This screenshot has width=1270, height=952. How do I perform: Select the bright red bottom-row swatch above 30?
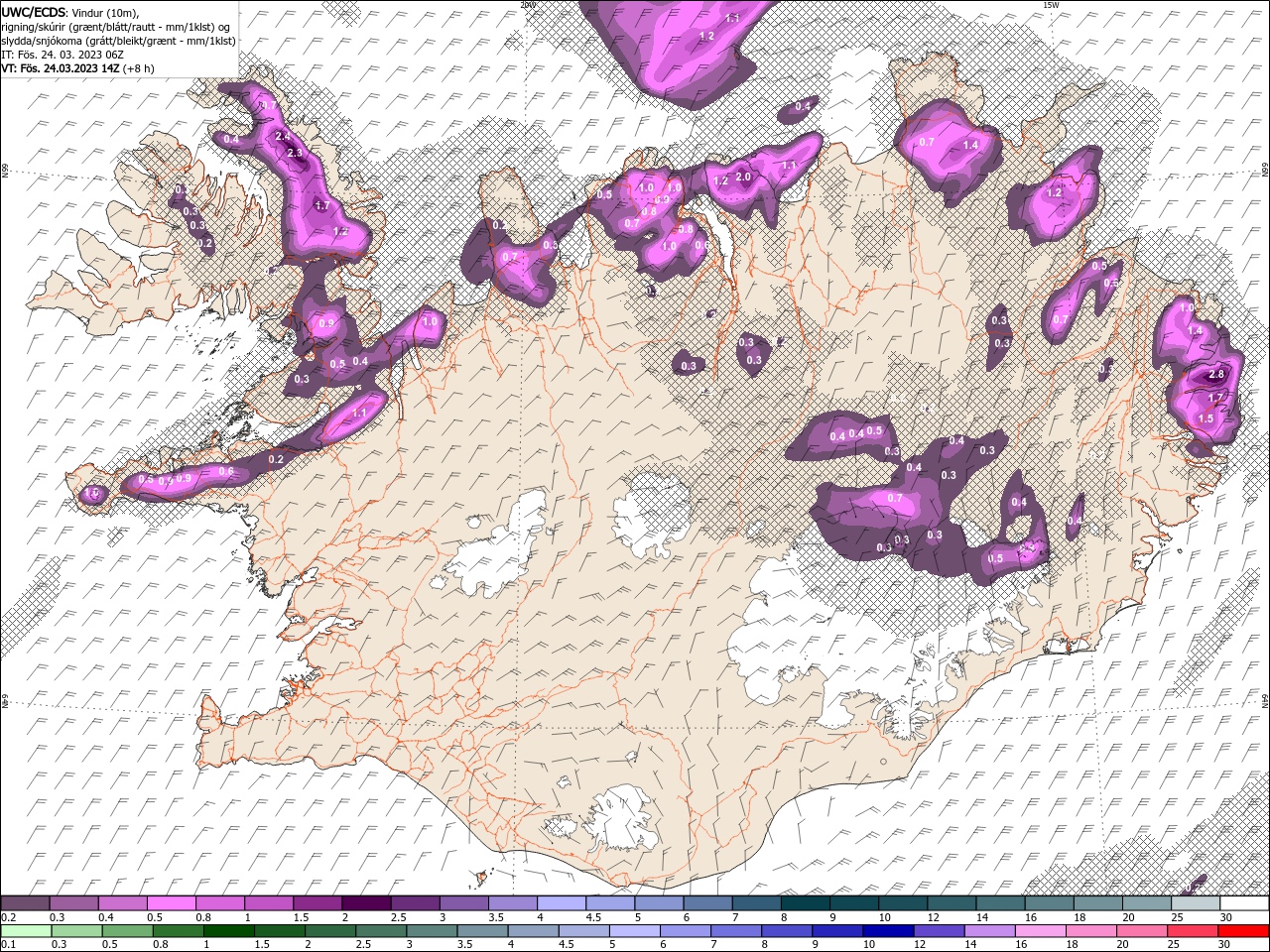[1244, 931]
